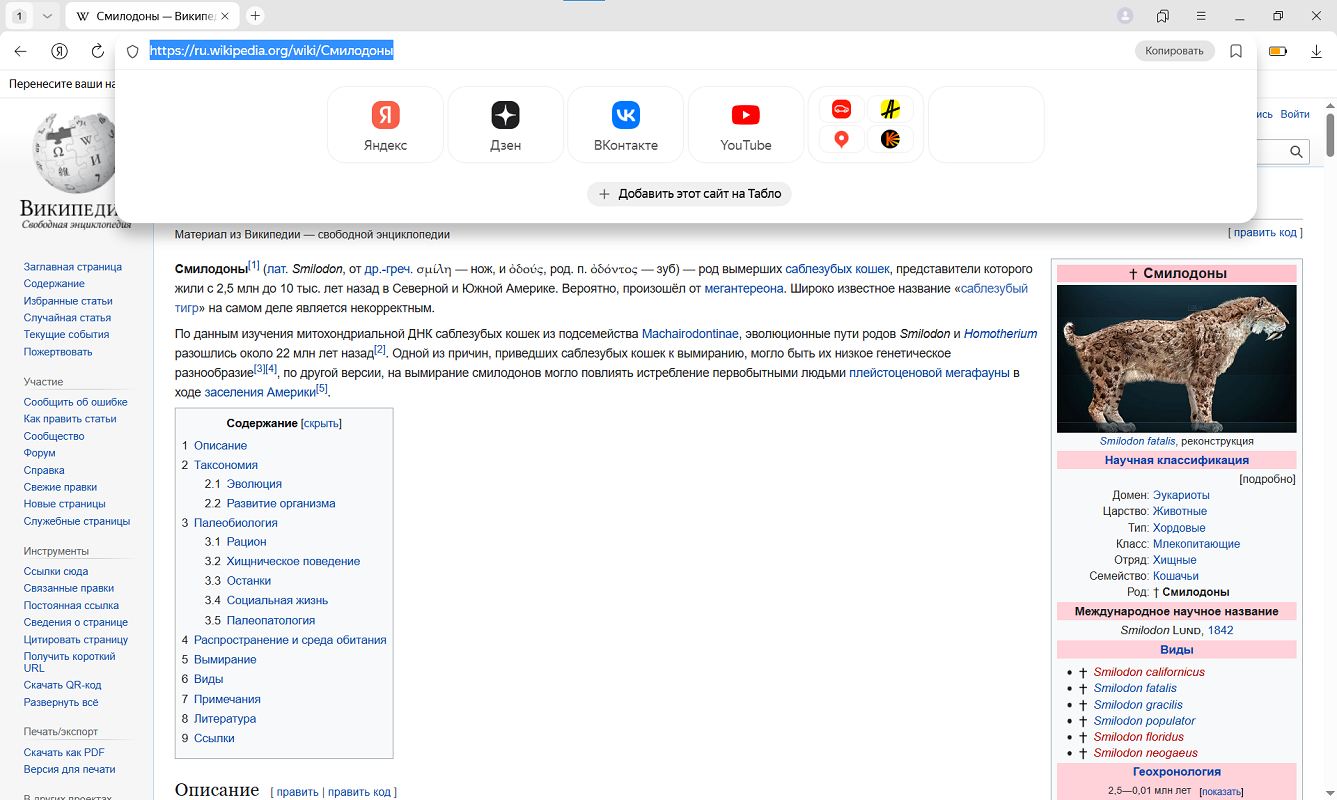Open a new tab with plus button
This screenshot has width=1337, height=800.
click(255, 16)
